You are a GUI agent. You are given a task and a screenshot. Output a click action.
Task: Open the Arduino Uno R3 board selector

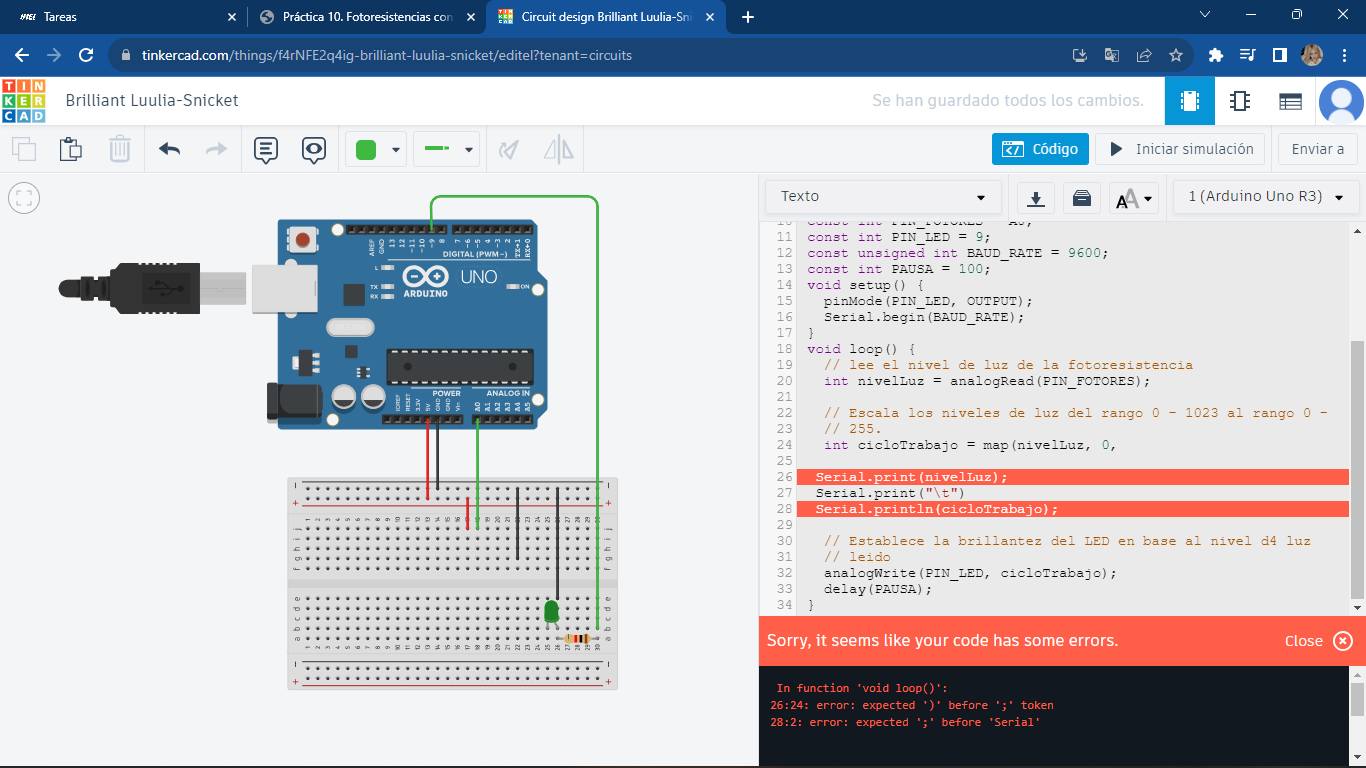pyautogui.click(x=1266, y=197)
